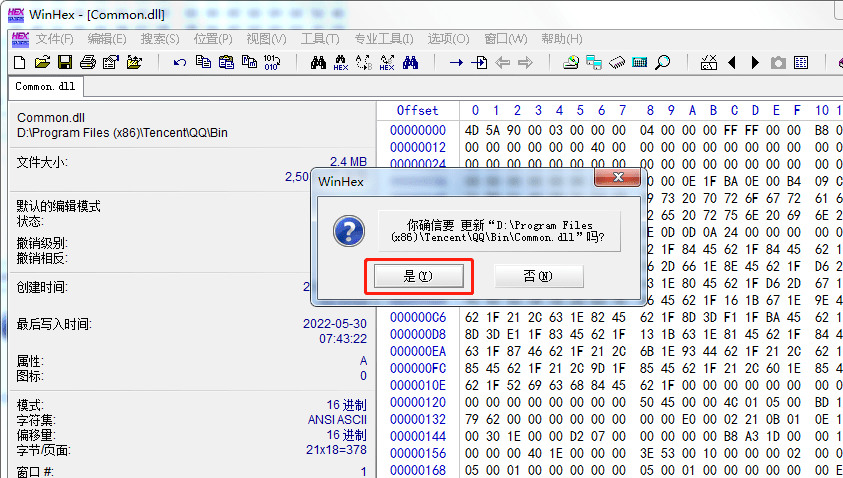The width and height of the screenshot is (843, 478).
Task: Open the 工具(T) menu
Action: (x=320, y=39)
